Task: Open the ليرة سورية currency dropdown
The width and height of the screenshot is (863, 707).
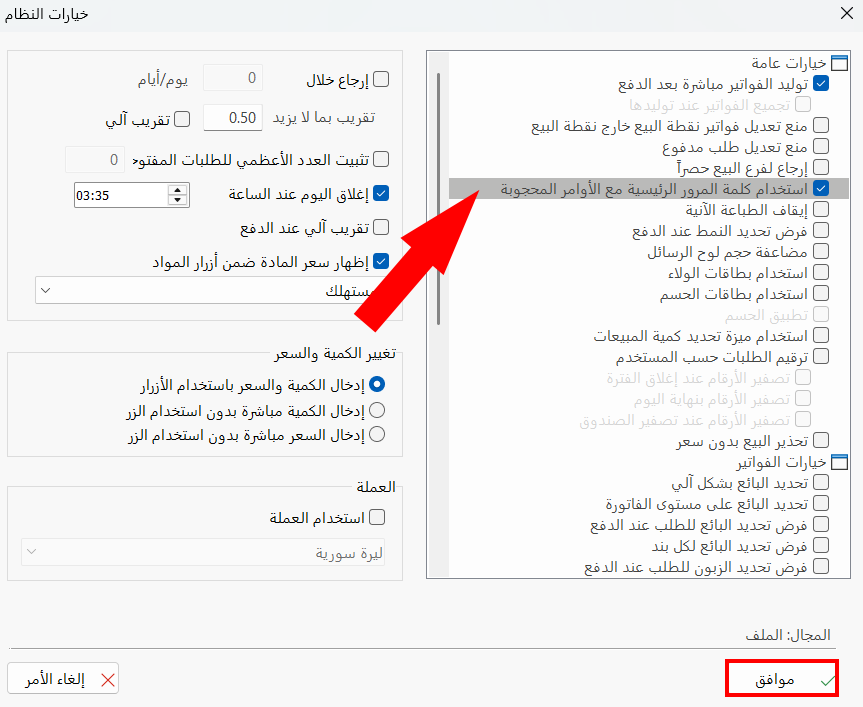Action: (x=29, y=552)
